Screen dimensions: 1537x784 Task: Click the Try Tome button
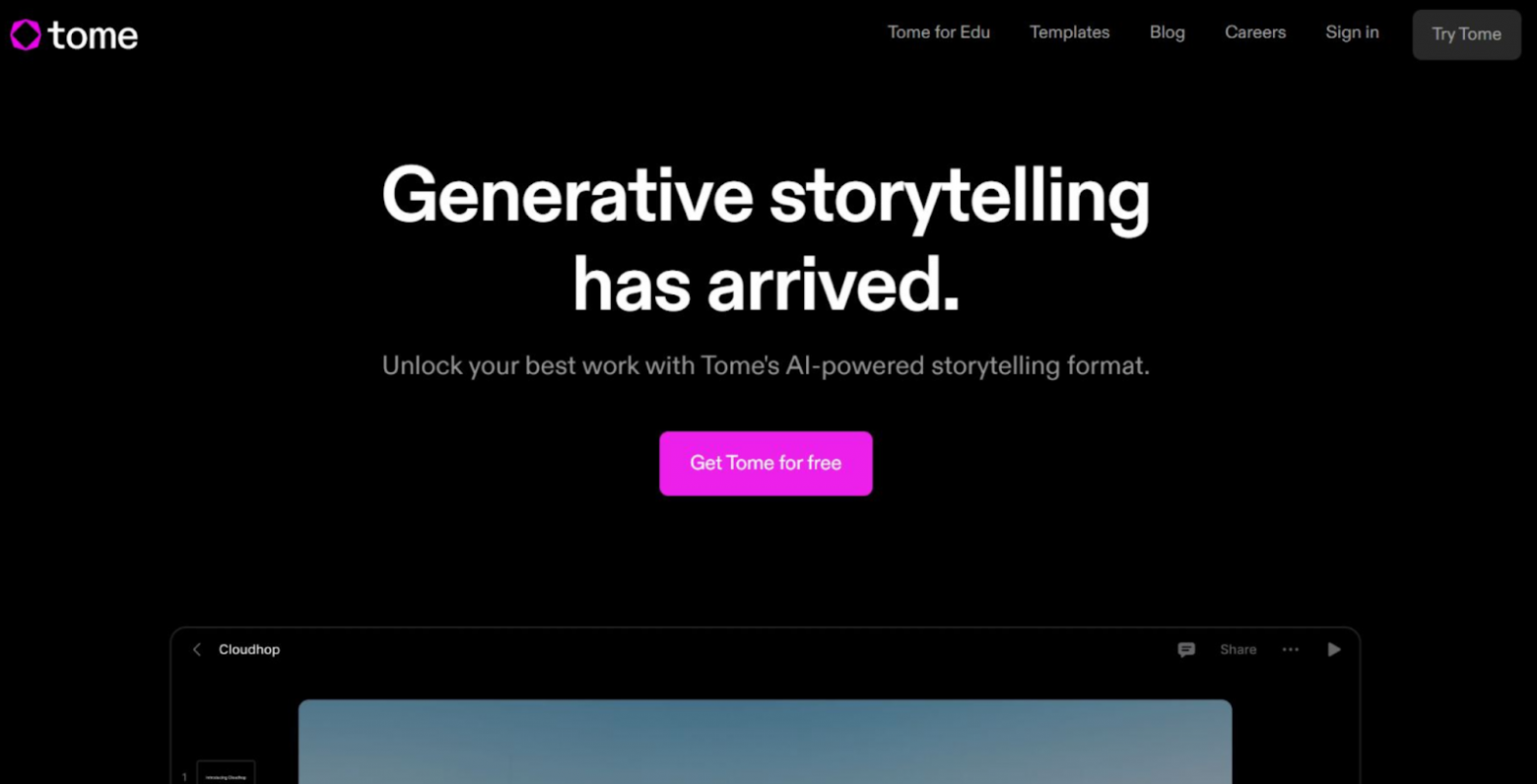[1466, 34]
